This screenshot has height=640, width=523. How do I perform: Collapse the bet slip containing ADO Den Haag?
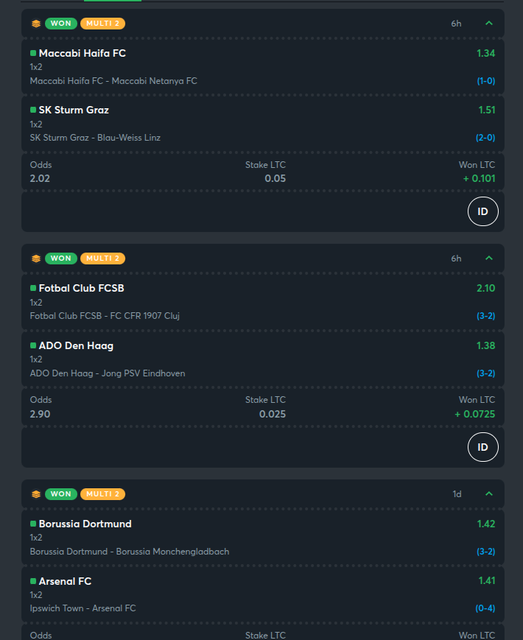coord(489,258)
